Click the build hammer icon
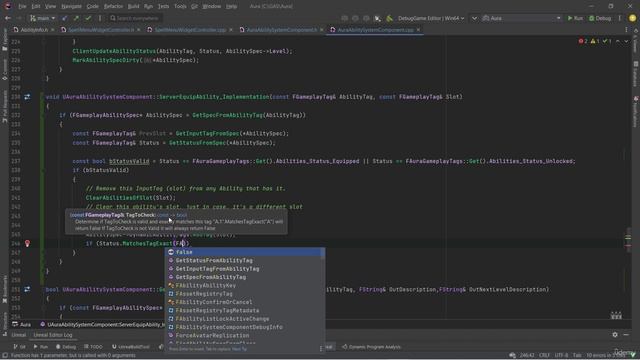This screenshot has height=360, width=640. pos(389,18)
